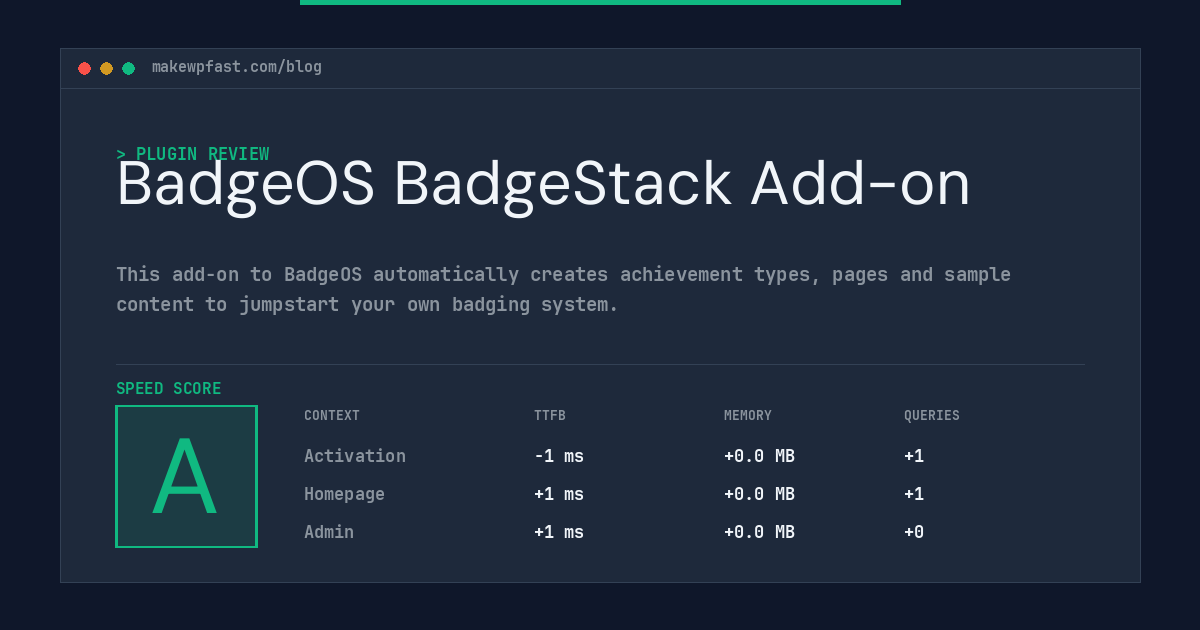Click the green window dot
1200x630 pixels.
pos(129,68)
